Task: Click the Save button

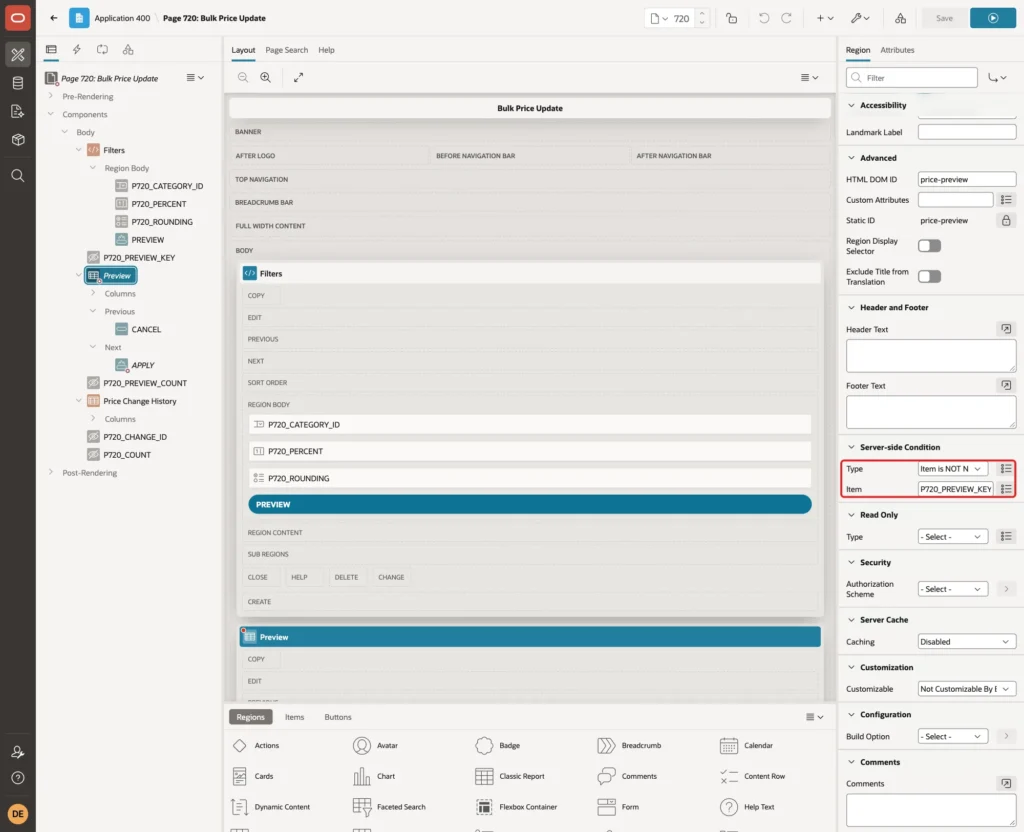Action: [944, 18]
